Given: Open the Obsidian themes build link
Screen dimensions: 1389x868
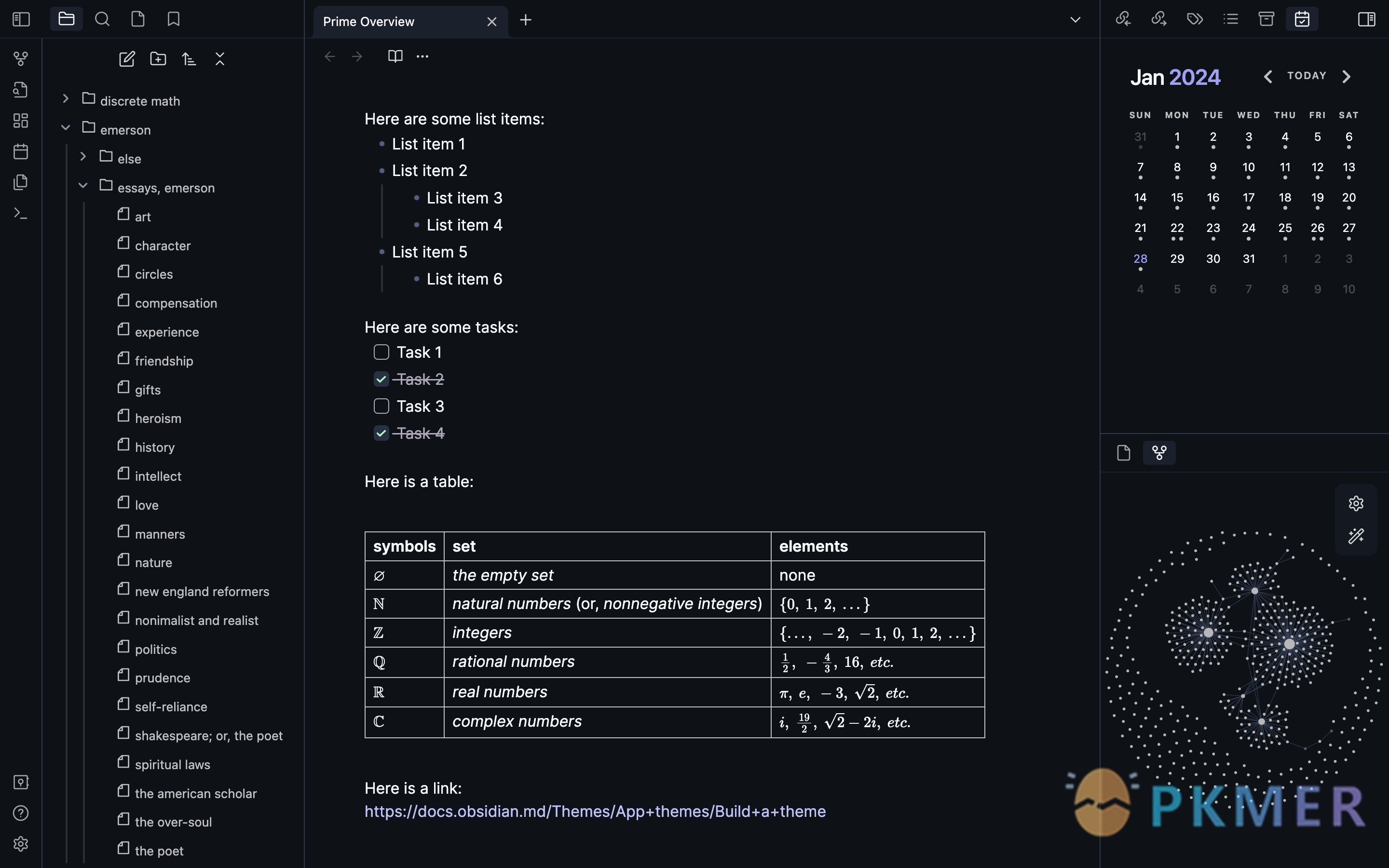Looking at the screenshot, I should point(595,811).
